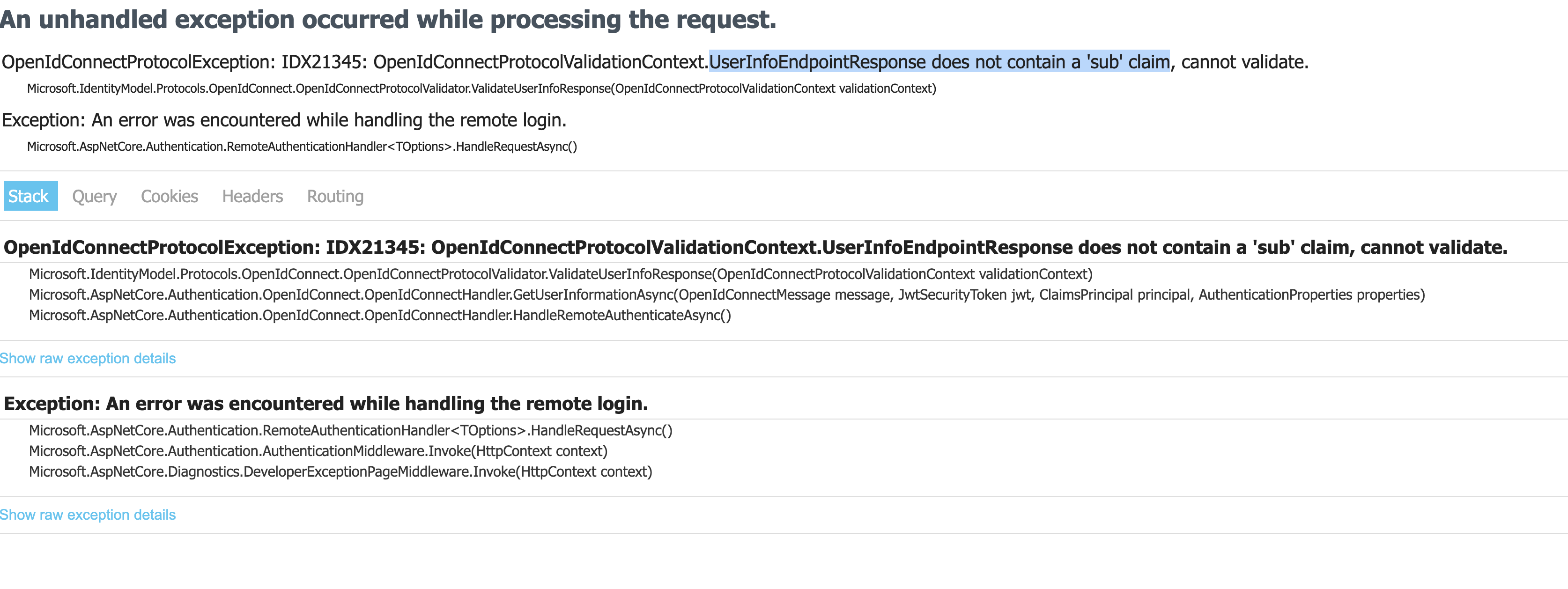This screenshot has height=589, width=1568.
Task: Show raw exception details for OpenIdConnectProtocolException
Action: [x=87, y=358]
